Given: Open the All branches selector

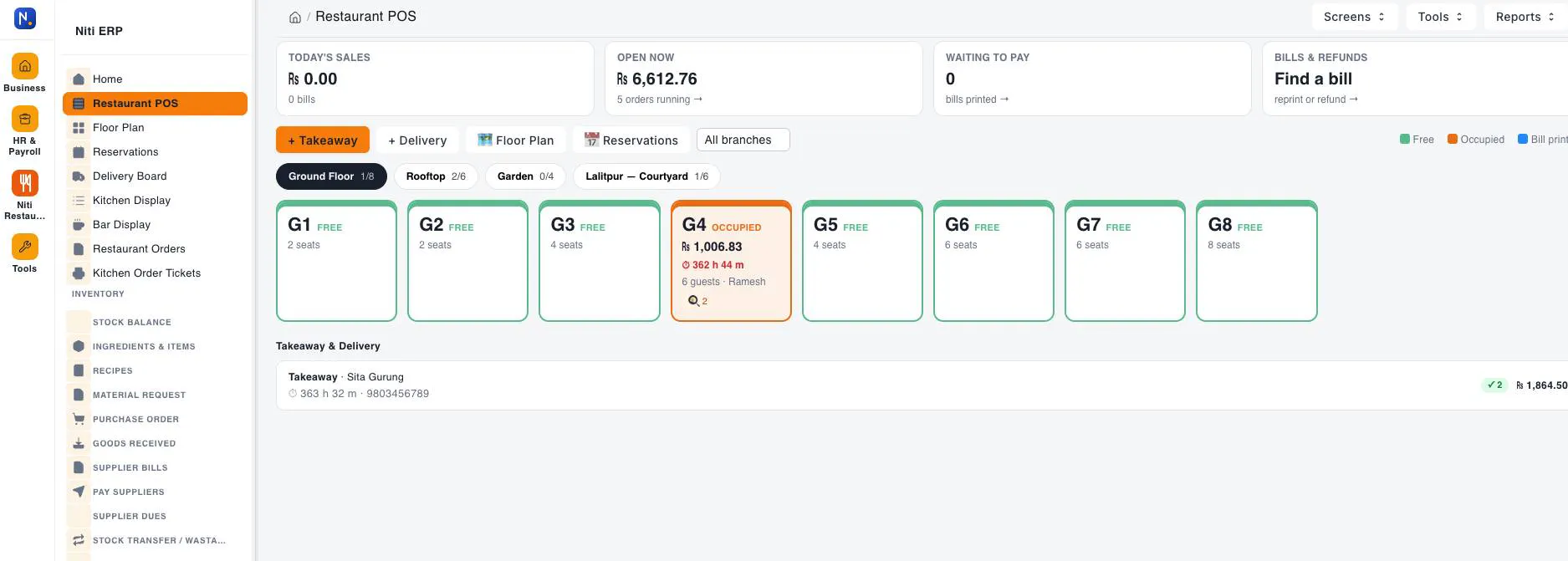Looking at the screenshot, I should coord(743,140).
